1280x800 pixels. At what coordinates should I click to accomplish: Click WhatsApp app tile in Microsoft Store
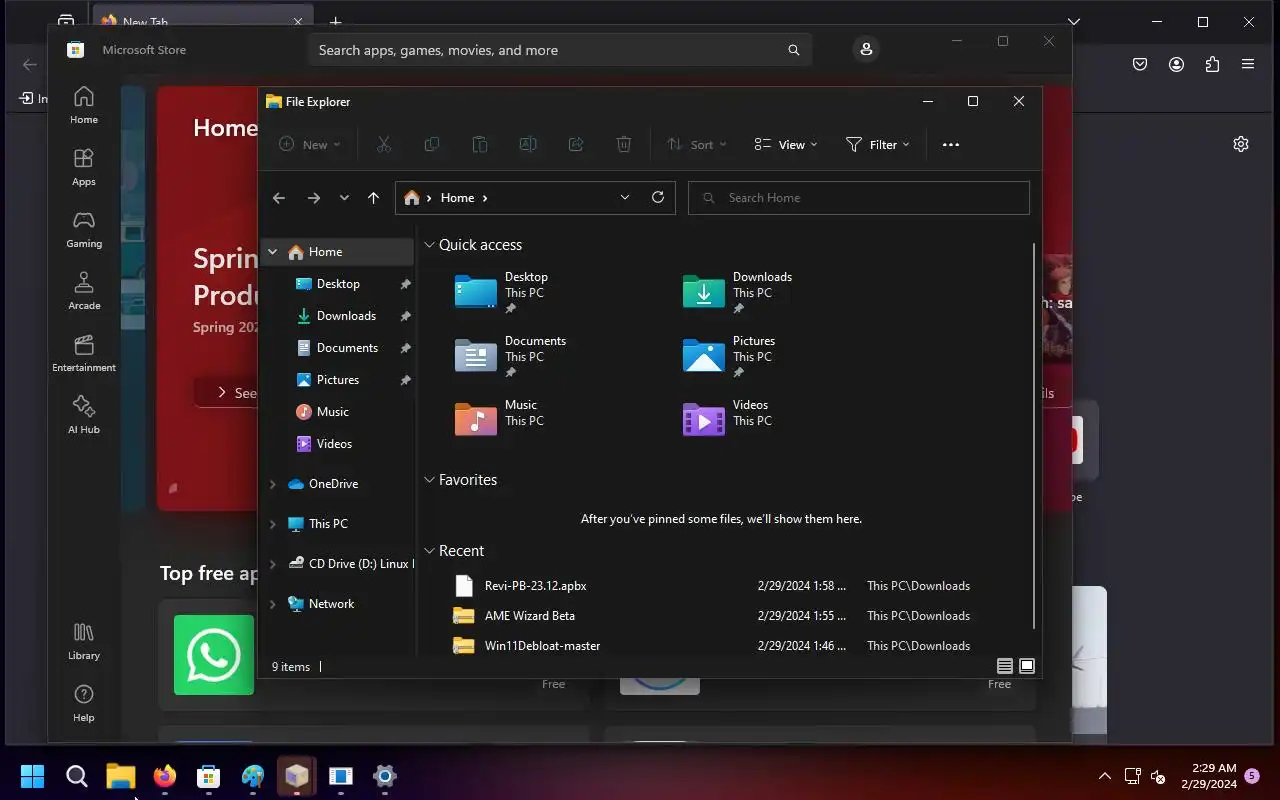coord(214,655)
